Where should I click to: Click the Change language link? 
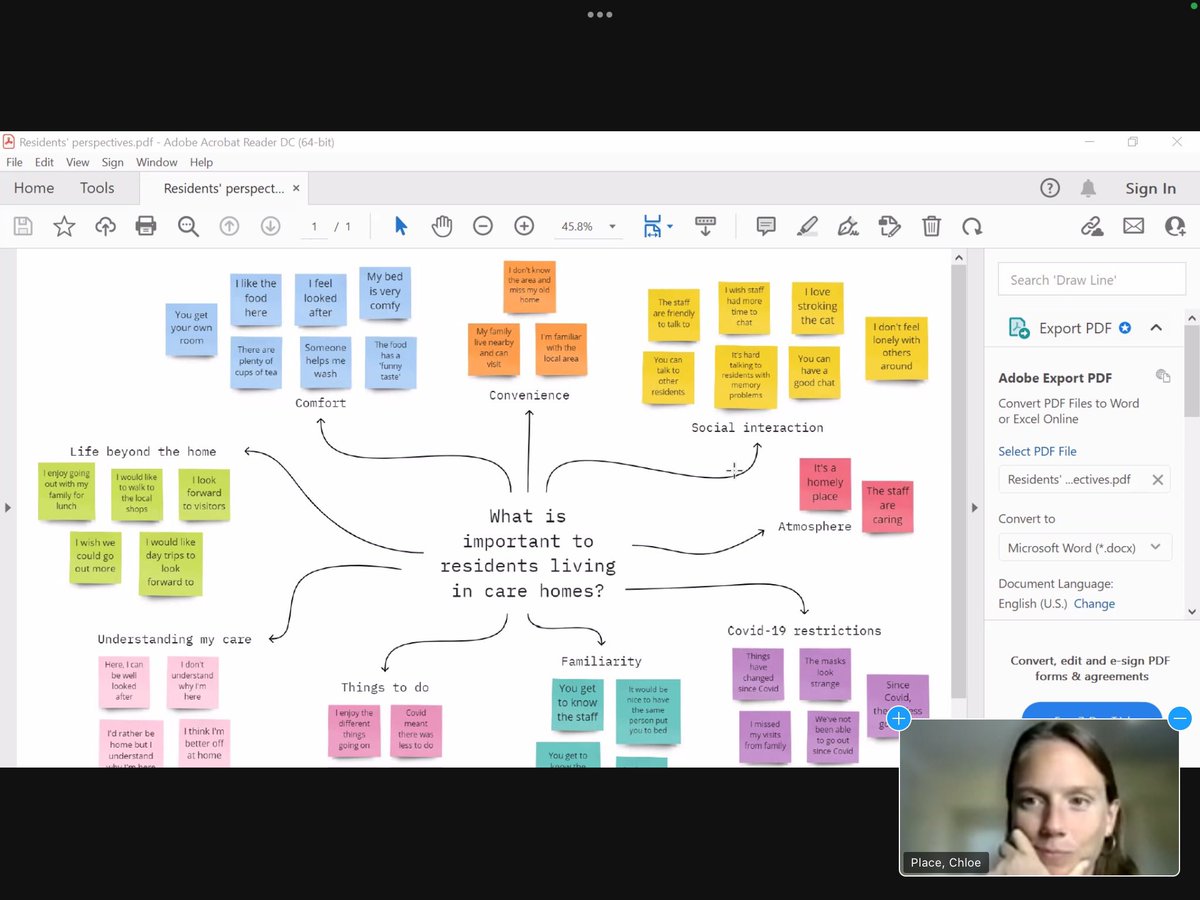click(1094, 604)
